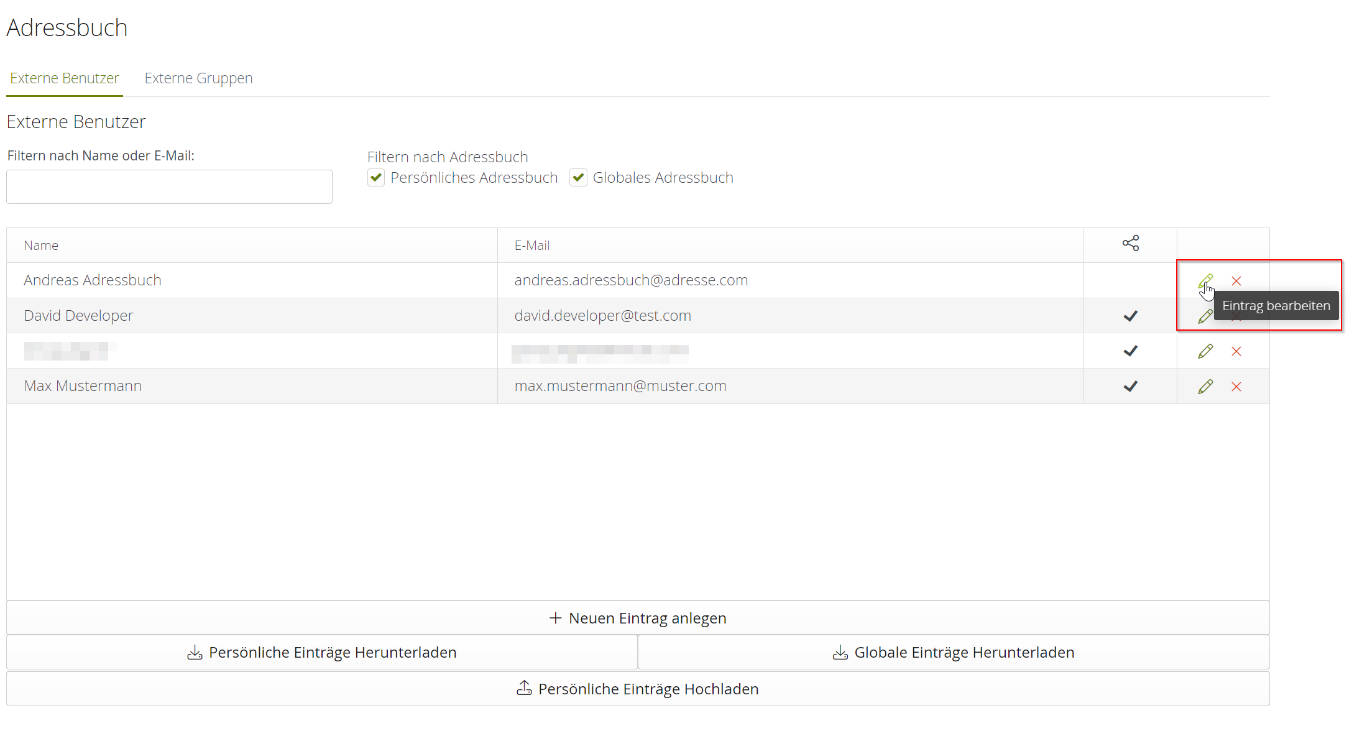Select the Externe Benutzer tab

click(64, 77)
